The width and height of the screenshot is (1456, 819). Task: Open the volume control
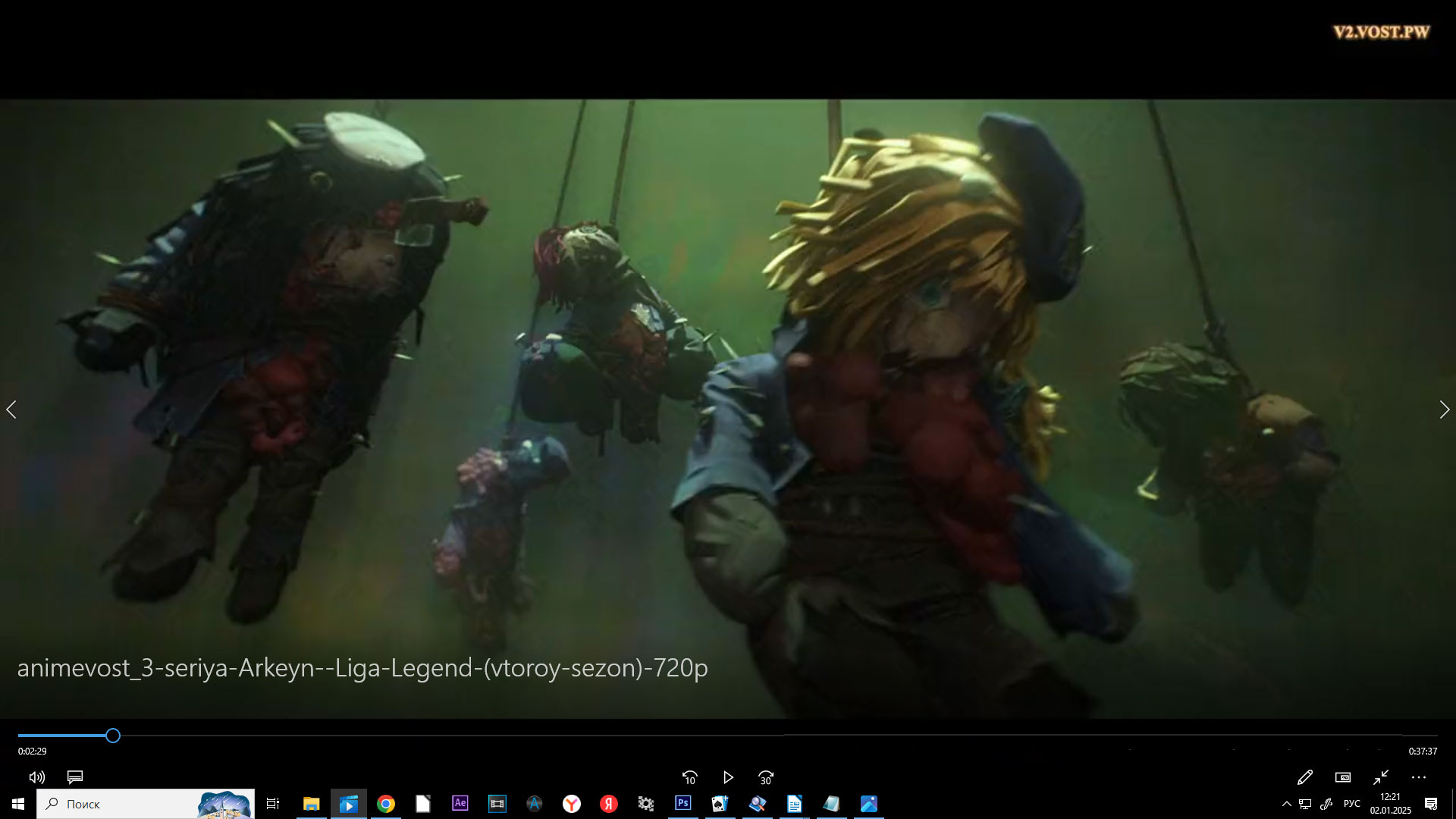coord(36,777)
